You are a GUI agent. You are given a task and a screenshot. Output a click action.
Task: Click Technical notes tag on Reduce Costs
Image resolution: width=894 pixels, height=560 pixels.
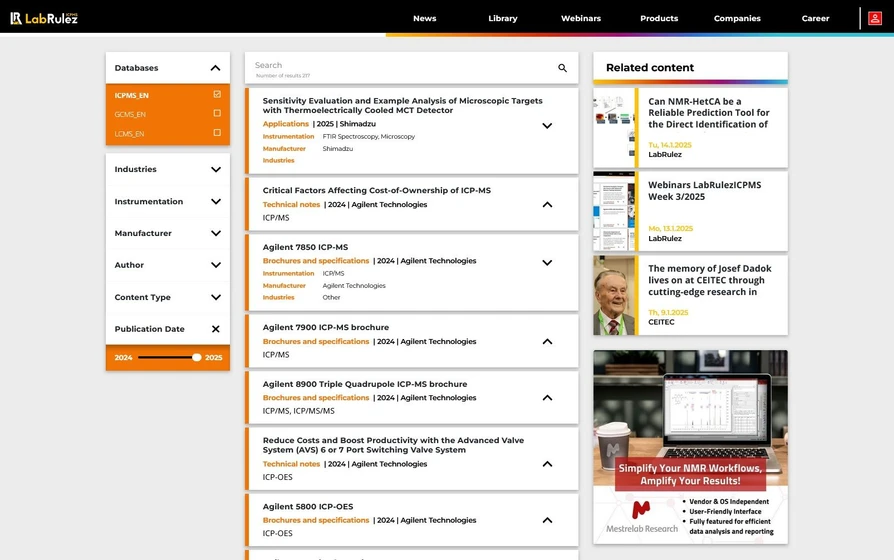pos(291,464)
